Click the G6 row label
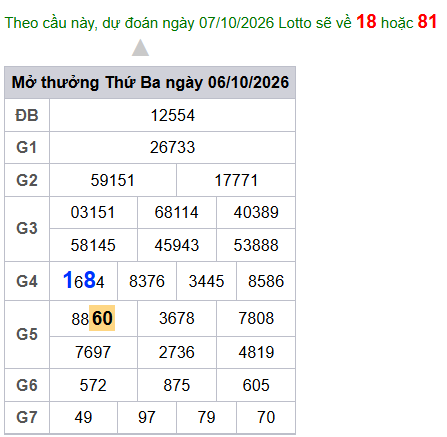Screen dimensions: 447x437 pyautogui.click(x=27, y=385)
